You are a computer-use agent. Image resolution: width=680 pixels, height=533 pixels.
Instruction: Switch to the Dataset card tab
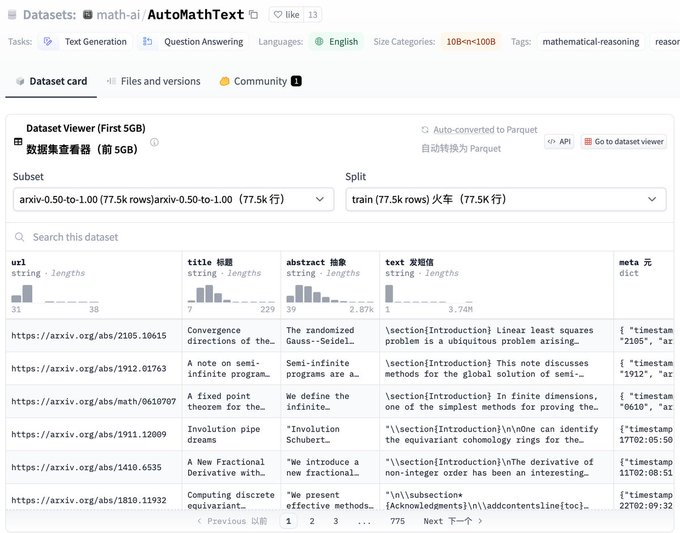point(51,82)
